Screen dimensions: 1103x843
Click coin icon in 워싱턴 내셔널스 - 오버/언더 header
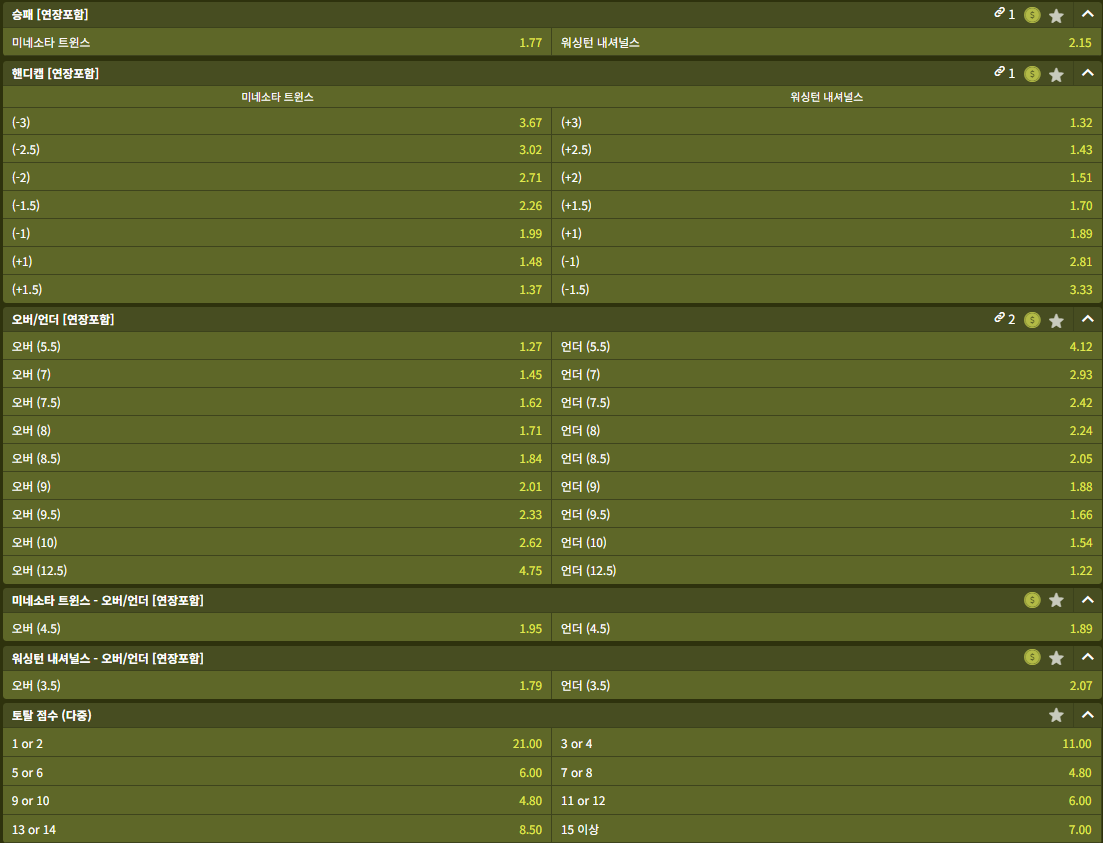coord(1032,658)
